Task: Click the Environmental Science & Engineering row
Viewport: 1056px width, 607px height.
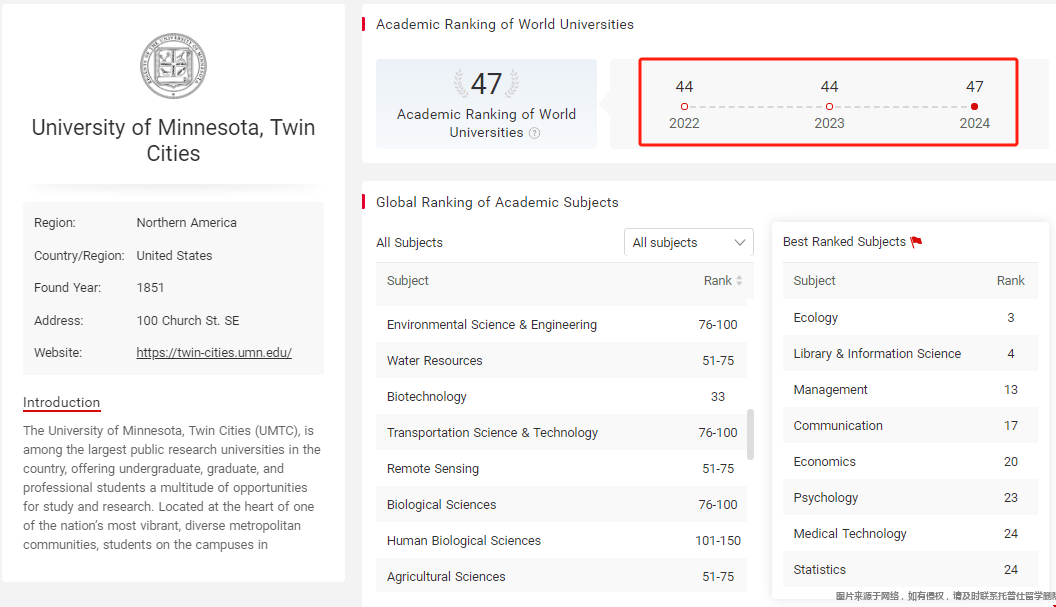Action: [x=561, y=325]
